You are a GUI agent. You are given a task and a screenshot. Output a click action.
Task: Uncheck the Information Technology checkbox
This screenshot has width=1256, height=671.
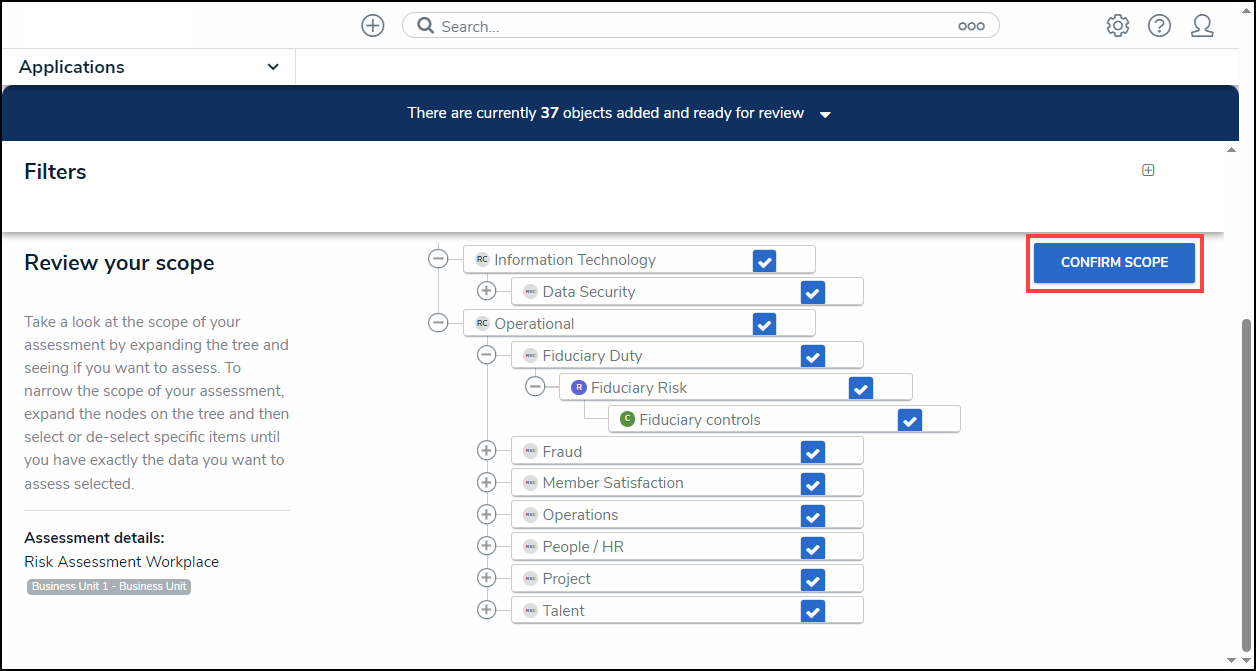764,261
